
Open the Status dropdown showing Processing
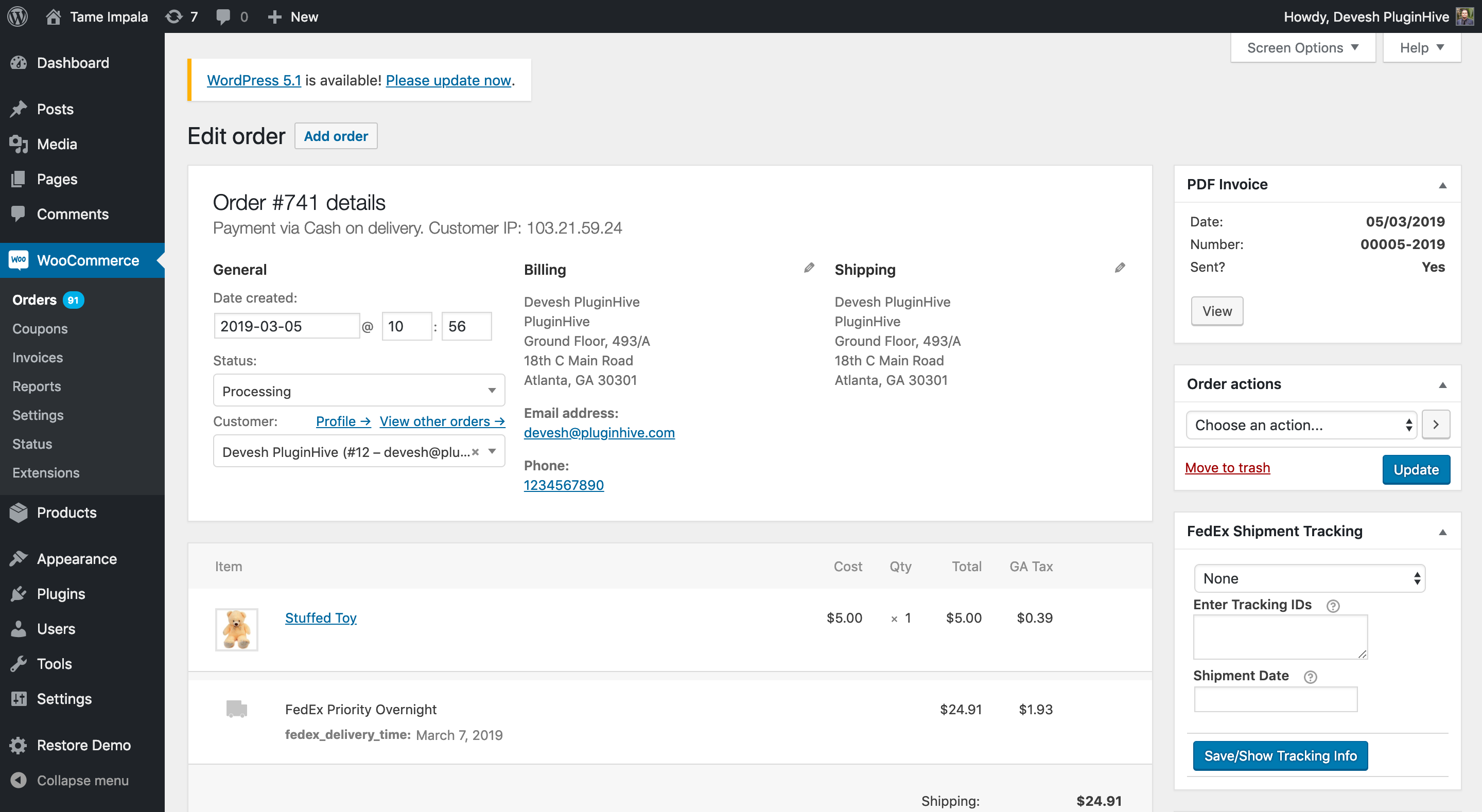click(359, 391)
